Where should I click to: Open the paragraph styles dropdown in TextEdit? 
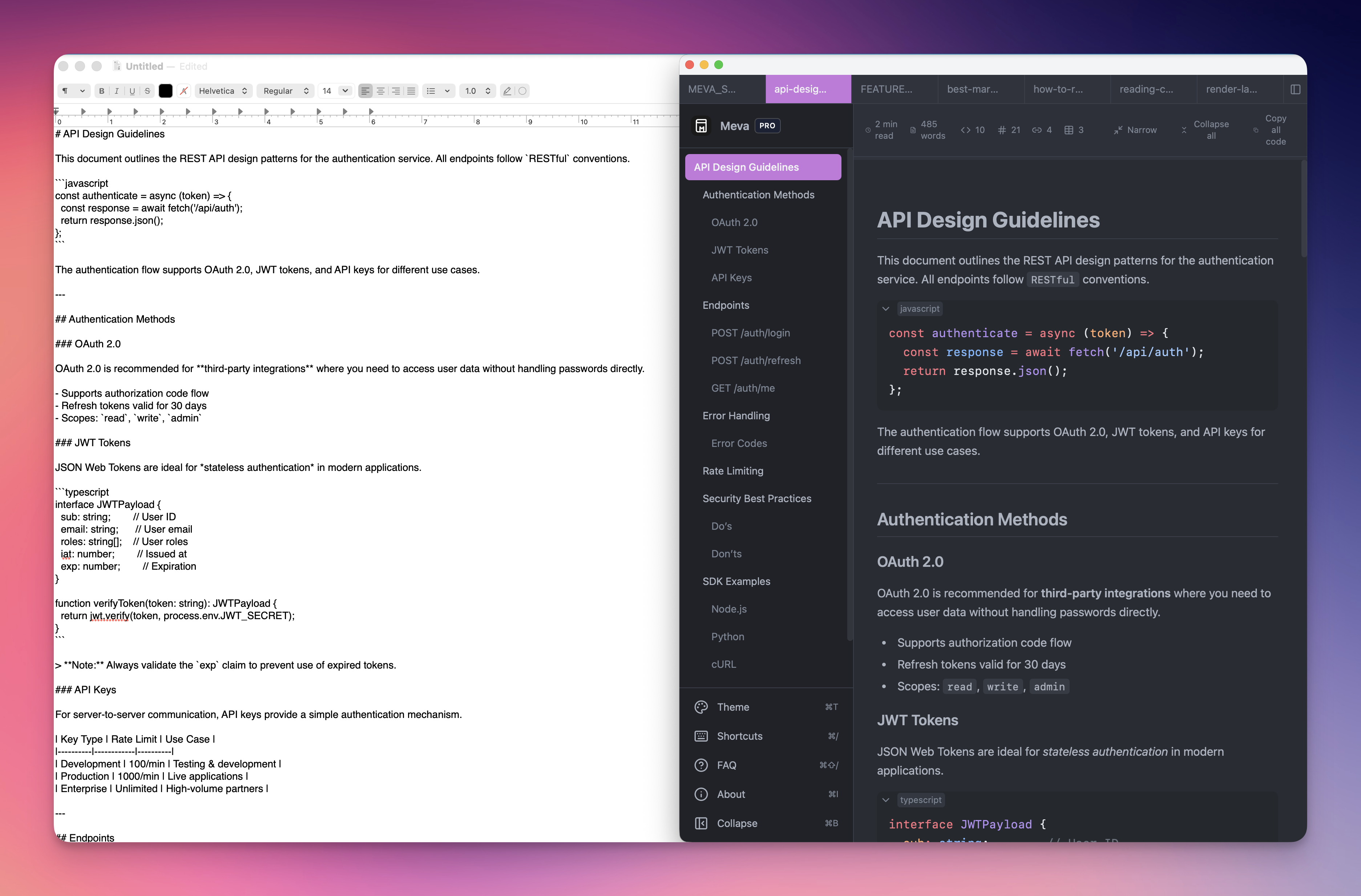click(73, 91)
